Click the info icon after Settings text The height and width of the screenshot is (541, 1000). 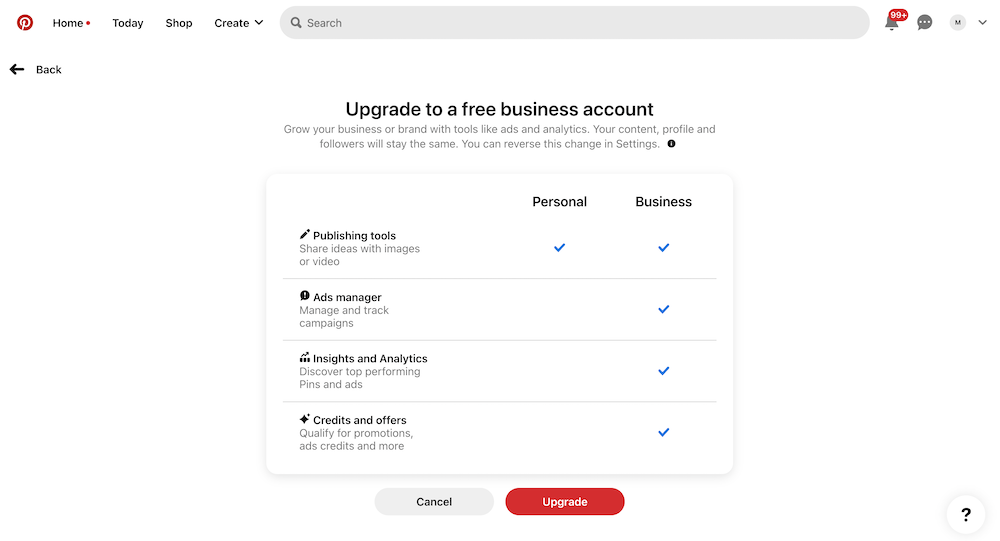click(x=672, y=144)
